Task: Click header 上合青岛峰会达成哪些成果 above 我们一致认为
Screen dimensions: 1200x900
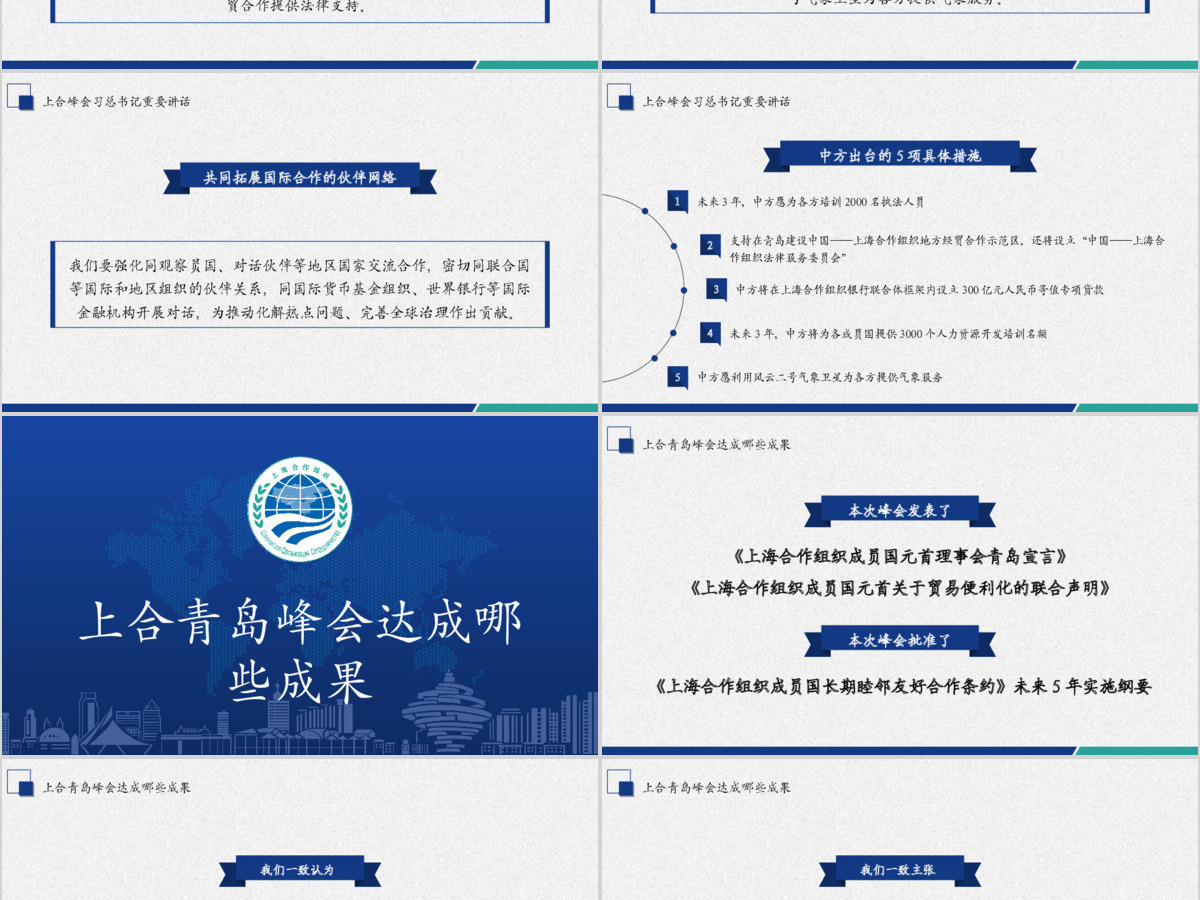Action: tap(116, 788)
